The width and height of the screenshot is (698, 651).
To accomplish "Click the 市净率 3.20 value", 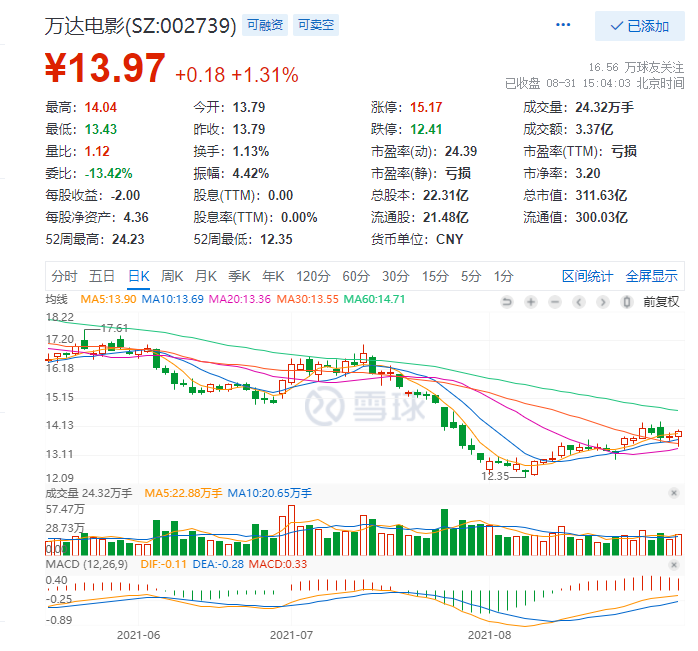I will tap(588, 173).
